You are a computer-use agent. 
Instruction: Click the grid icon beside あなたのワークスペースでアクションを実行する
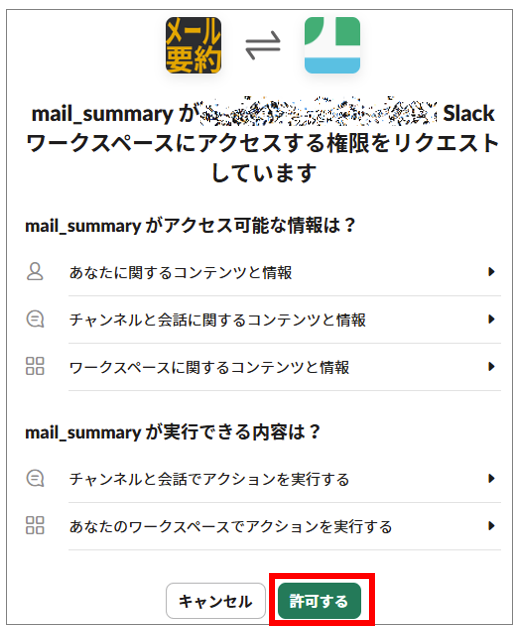pos(35,525)
